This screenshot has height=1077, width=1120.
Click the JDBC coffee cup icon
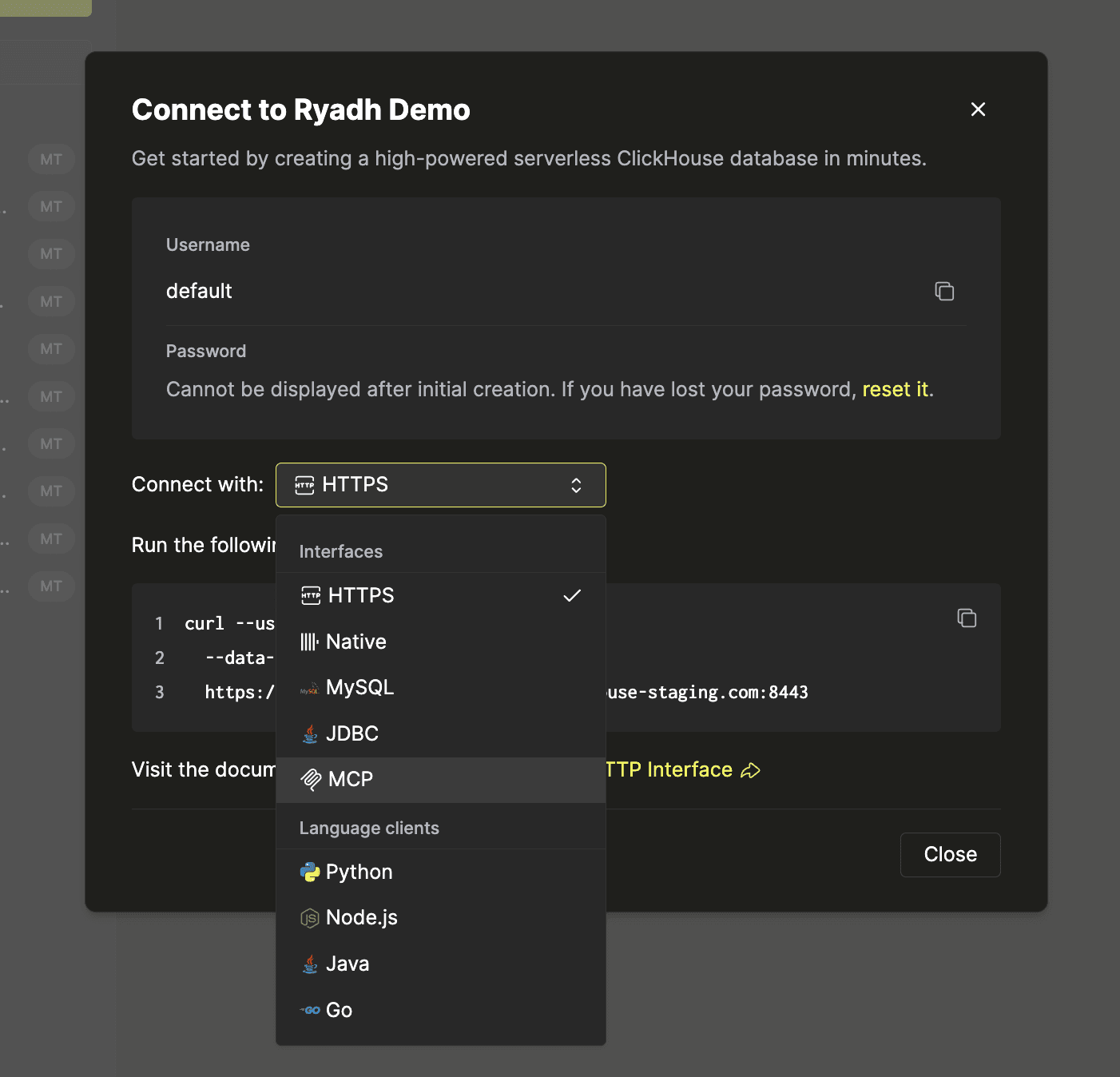(x=310, y=733)
